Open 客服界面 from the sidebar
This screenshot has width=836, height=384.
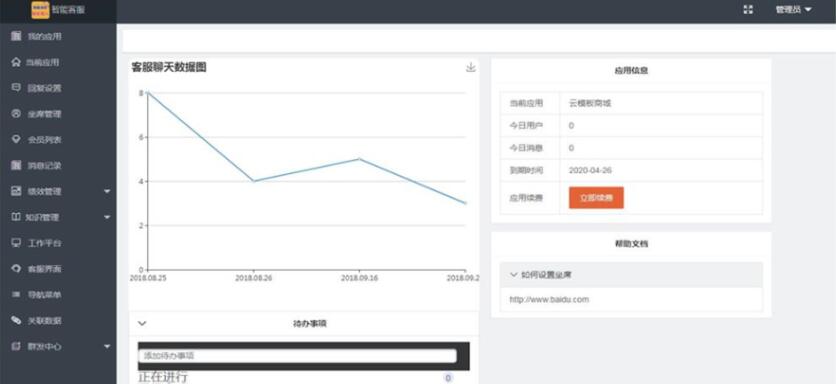coord(44,269)
